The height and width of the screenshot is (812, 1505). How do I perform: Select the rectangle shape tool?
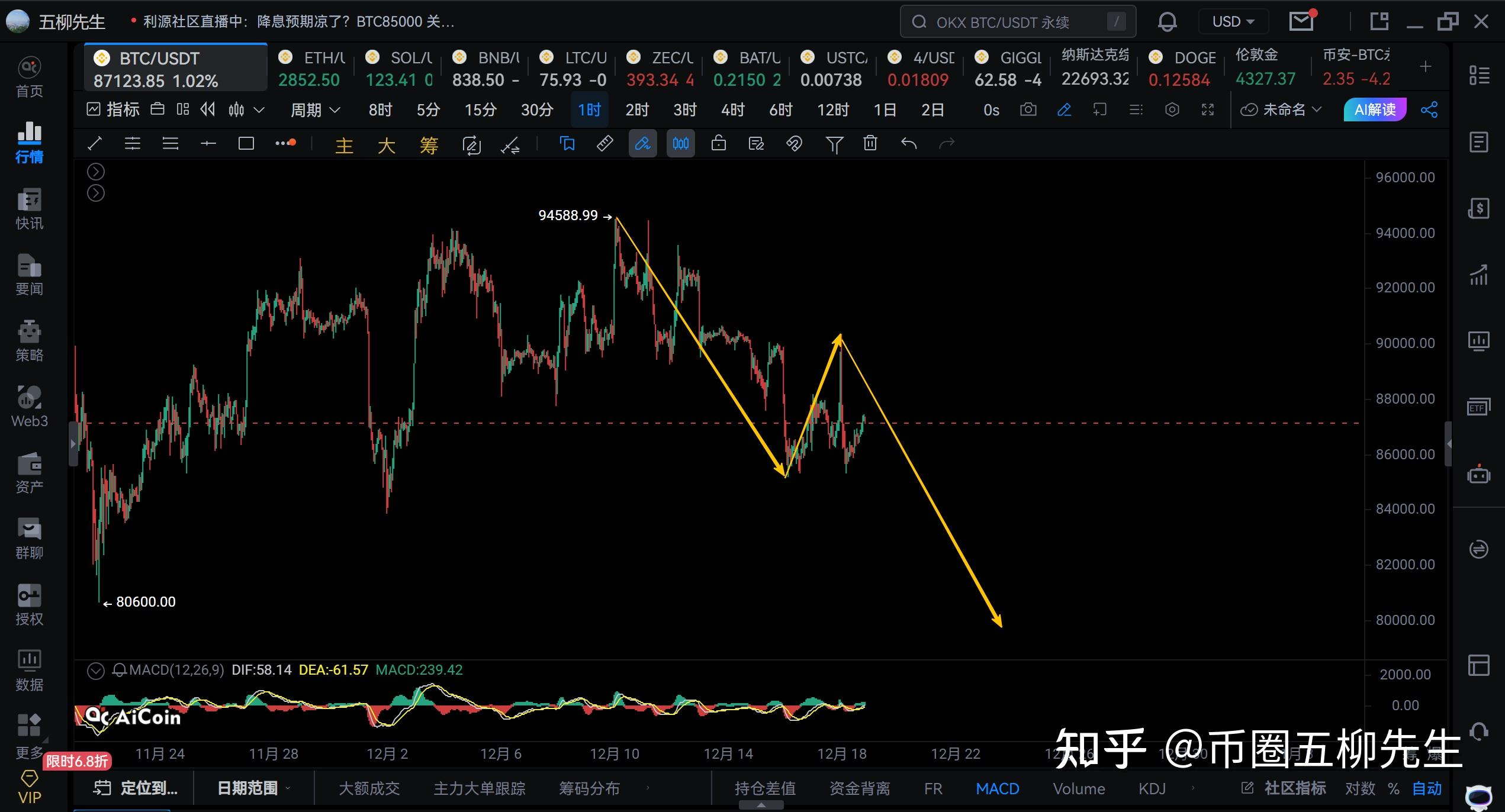pyautogui.click(x=246, y=144)
